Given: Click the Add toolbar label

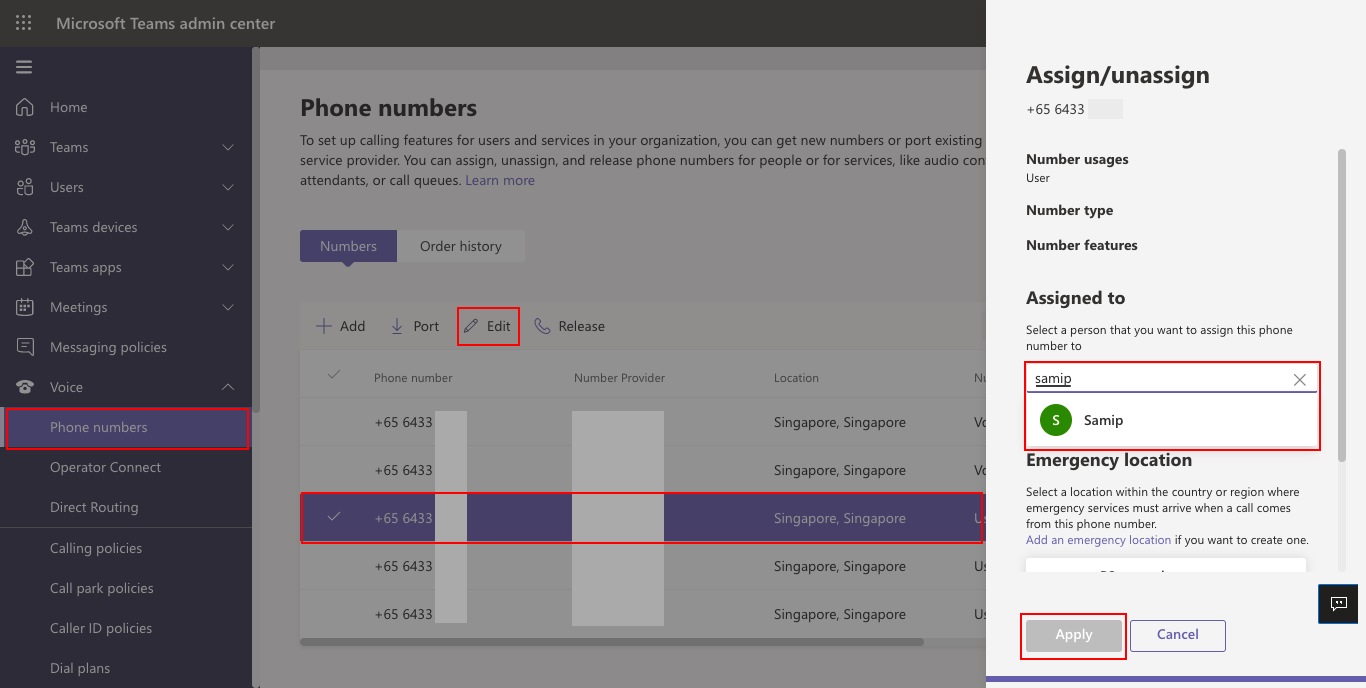Looking at the screenshot, I should coord(352,326).
